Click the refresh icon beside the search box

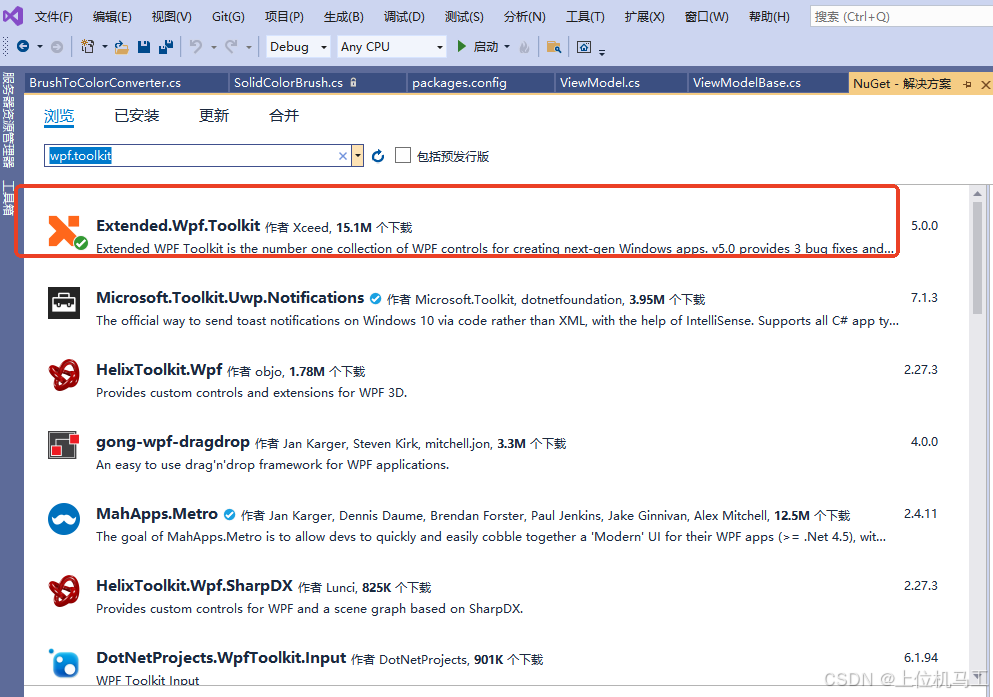pos(378,156)
